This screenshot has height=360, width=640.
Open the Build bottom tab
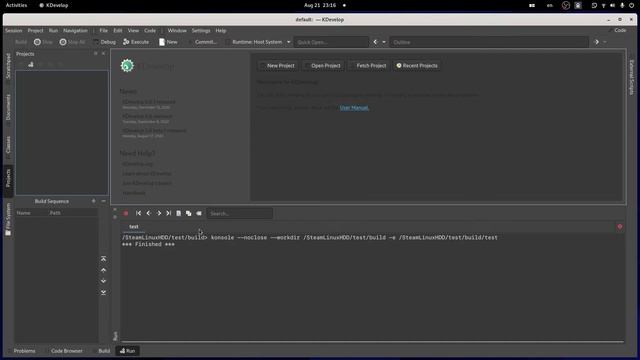pyautogui.click(x=102, y=351)
